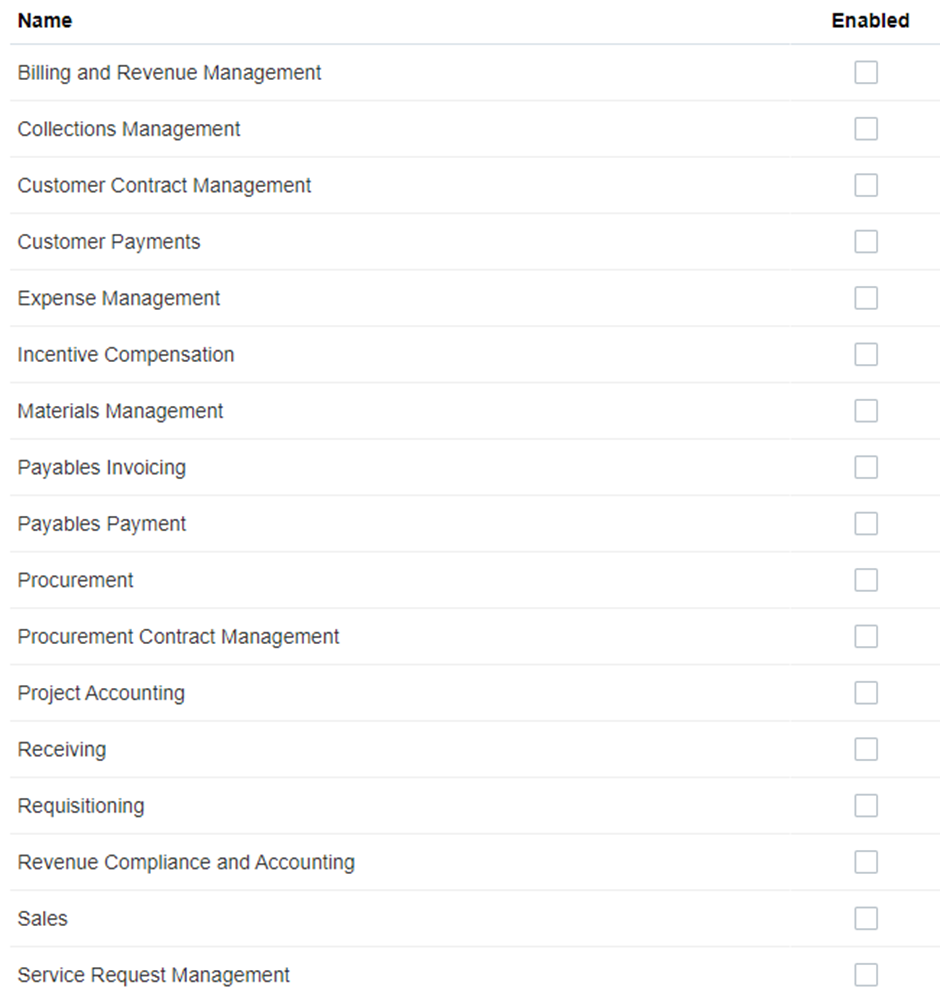The width and height of the screenshot is (940, 995).
Task: Enable Project Accounting checkbox
Action: tap(866, 693)
